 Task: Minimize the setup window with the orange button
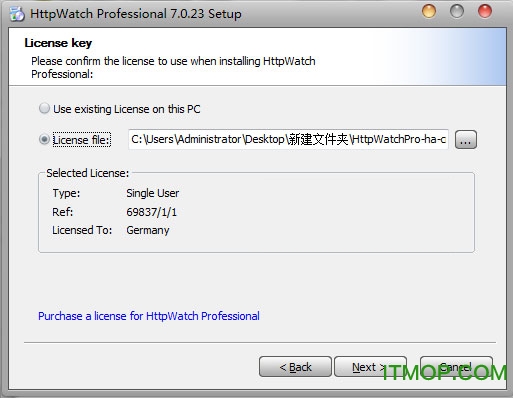pos(429,11)
